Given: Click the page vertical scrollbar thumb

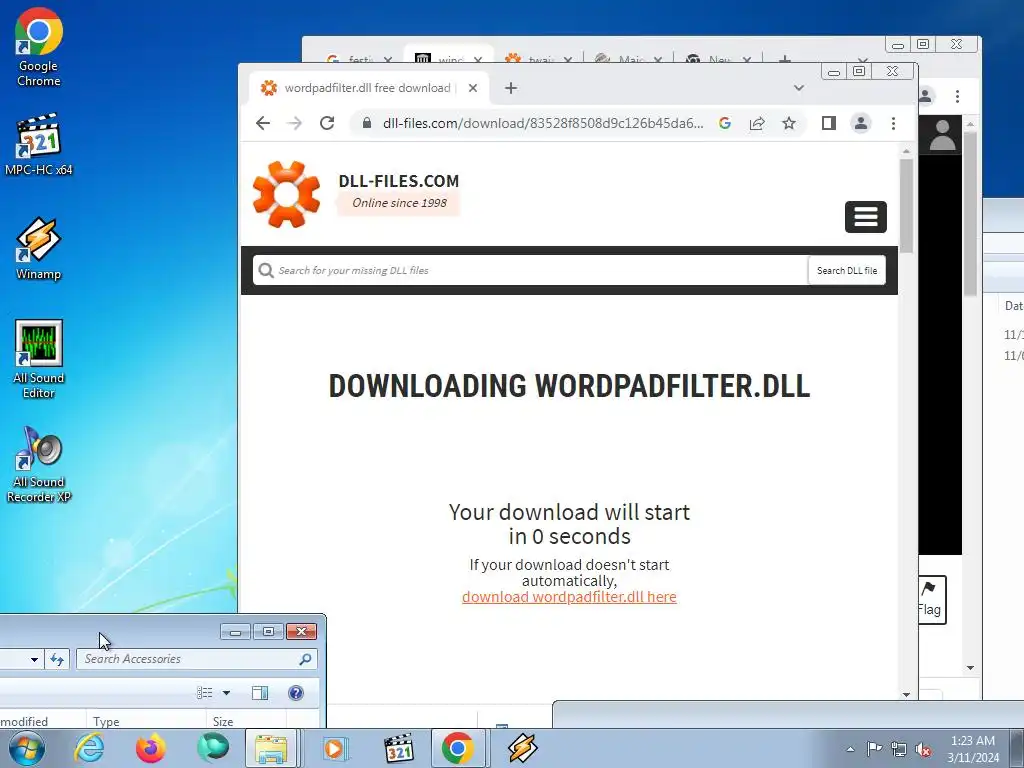Looking at the screenshot, I should (906, 206).
